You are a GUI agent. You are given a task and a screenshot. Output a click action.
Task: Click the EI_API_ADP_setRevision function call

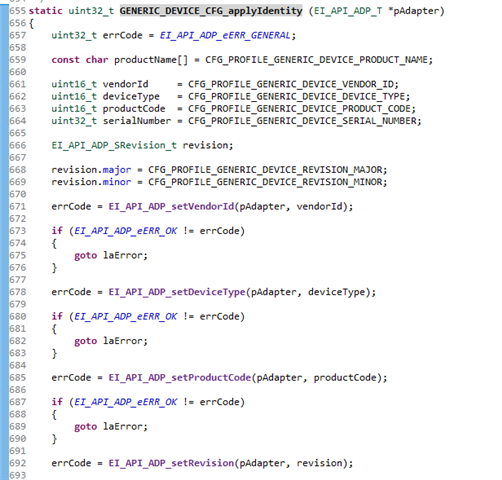pyautogui.click(x=171, y=463)
